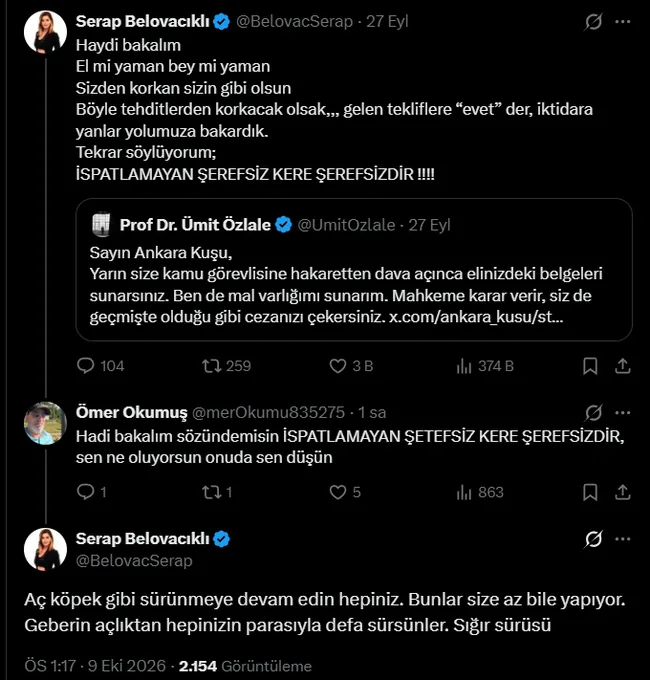The width and height of the screenshot is (650, 680).
Task: Like the first tweet with 3 B likes
Action: pos(338,366)
